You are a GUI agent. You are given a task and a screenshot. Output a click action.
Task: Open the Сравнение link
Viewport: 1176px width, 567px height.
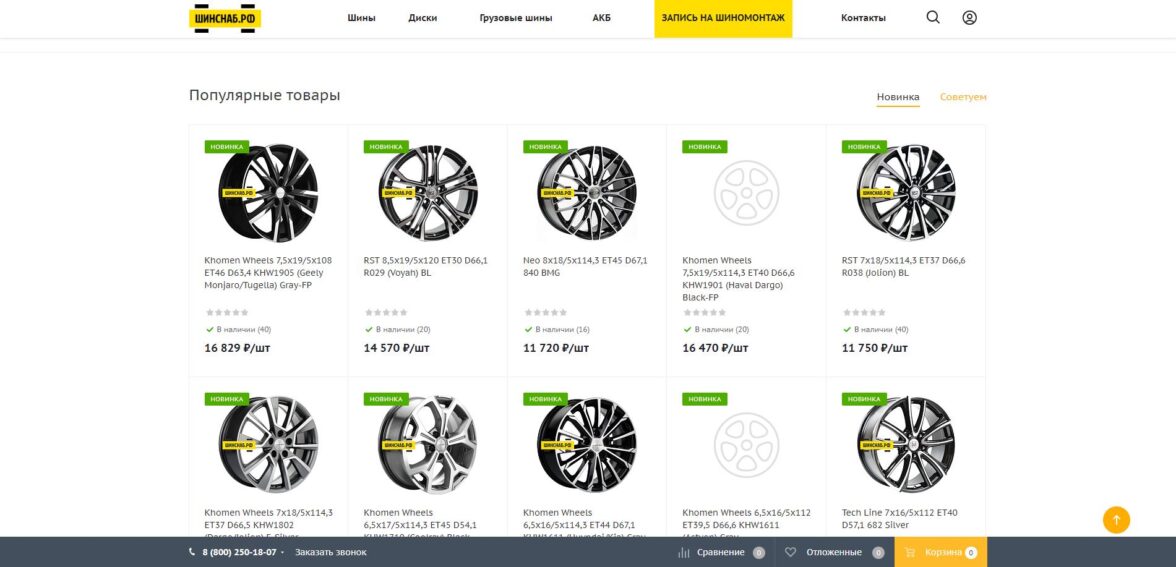[x=721, y=553]
